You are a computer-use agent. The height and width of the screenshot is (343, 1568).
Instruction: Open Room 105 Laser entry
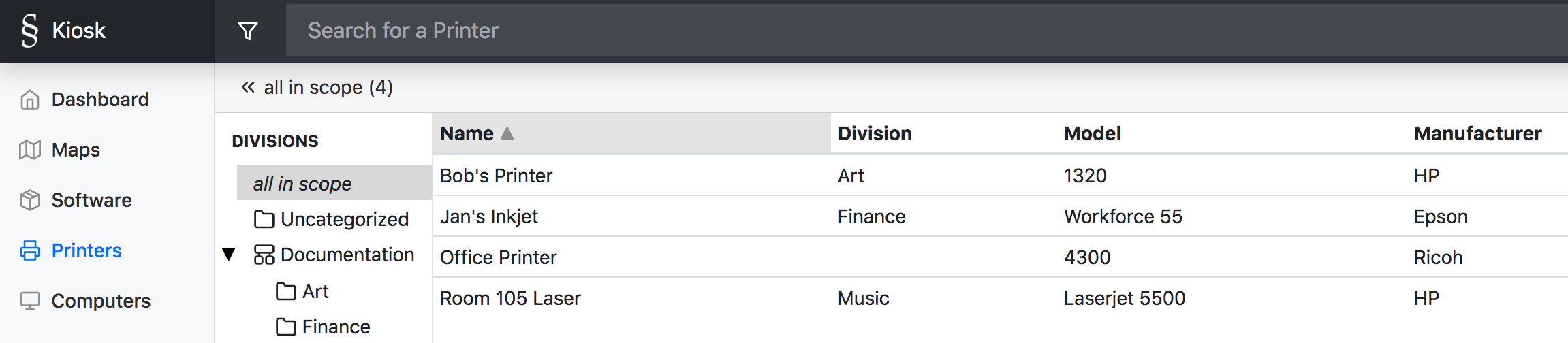[x=1000, y=298]
